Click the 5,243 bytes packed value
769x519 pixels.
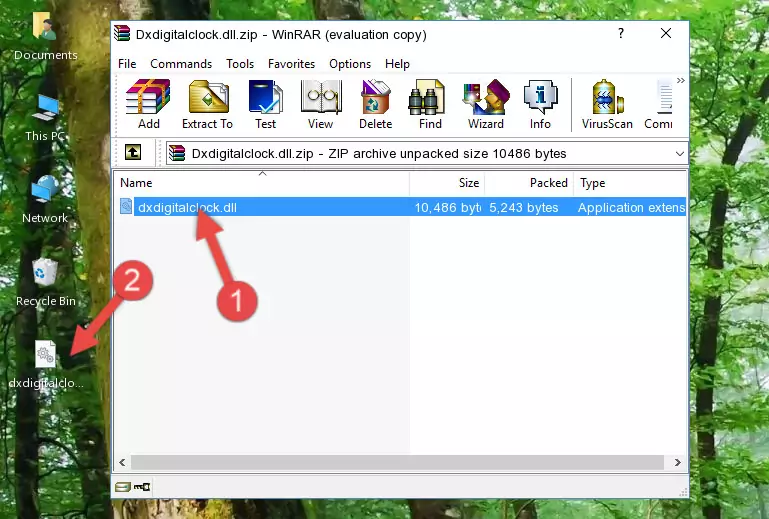click(x=523, y=208)
